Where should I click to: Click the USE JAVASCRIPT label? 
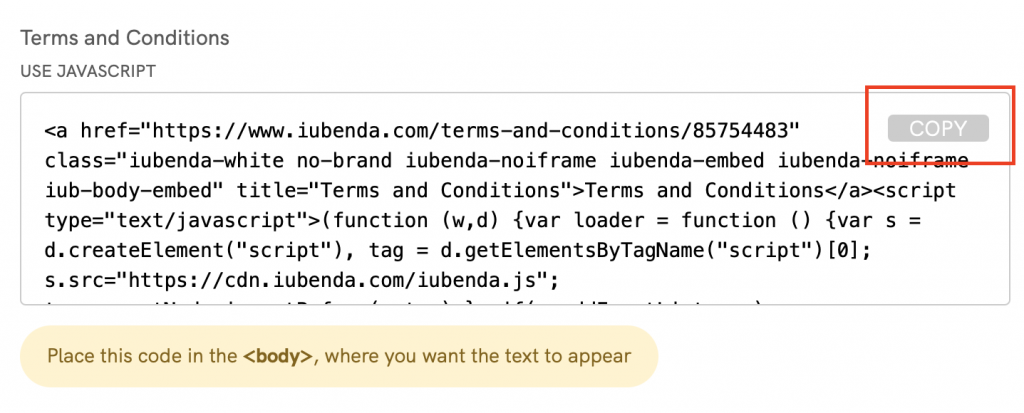tap(87, 71)
